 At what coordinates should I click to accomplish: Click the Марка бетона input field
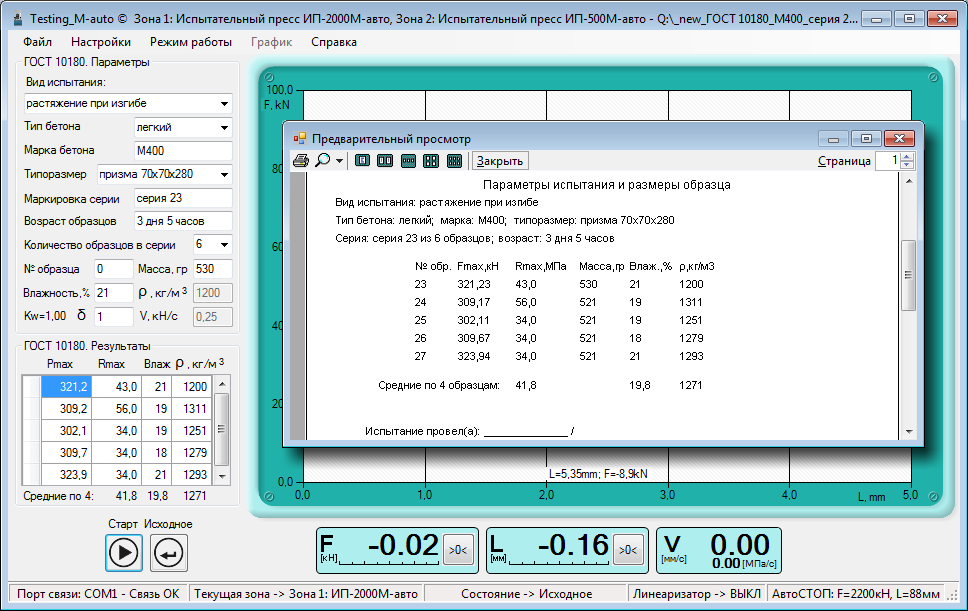182,151
